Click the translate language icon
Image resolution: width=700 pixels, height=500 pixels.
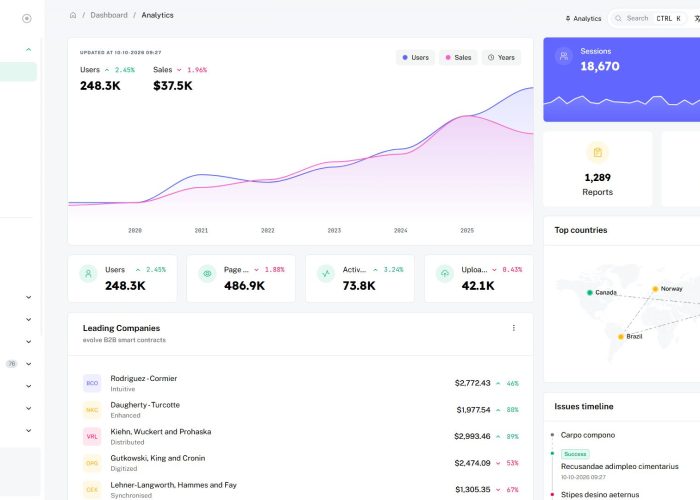point(696,18)
